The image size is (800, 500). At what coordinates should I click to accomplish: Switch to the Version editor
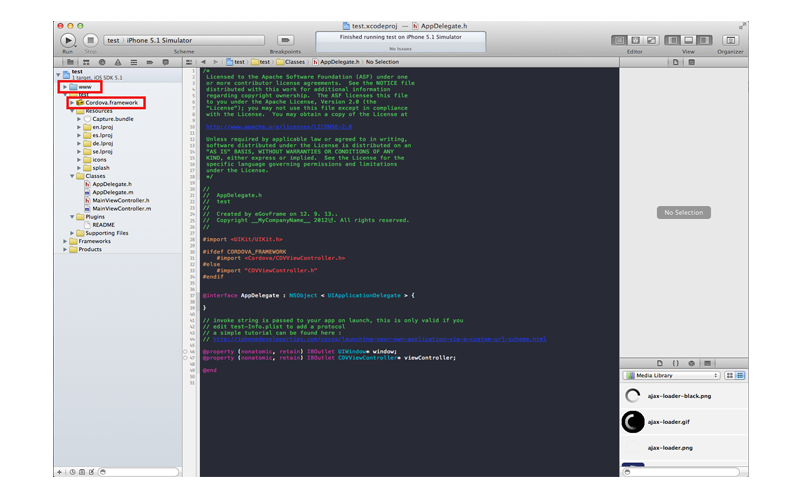pos(651,40)
